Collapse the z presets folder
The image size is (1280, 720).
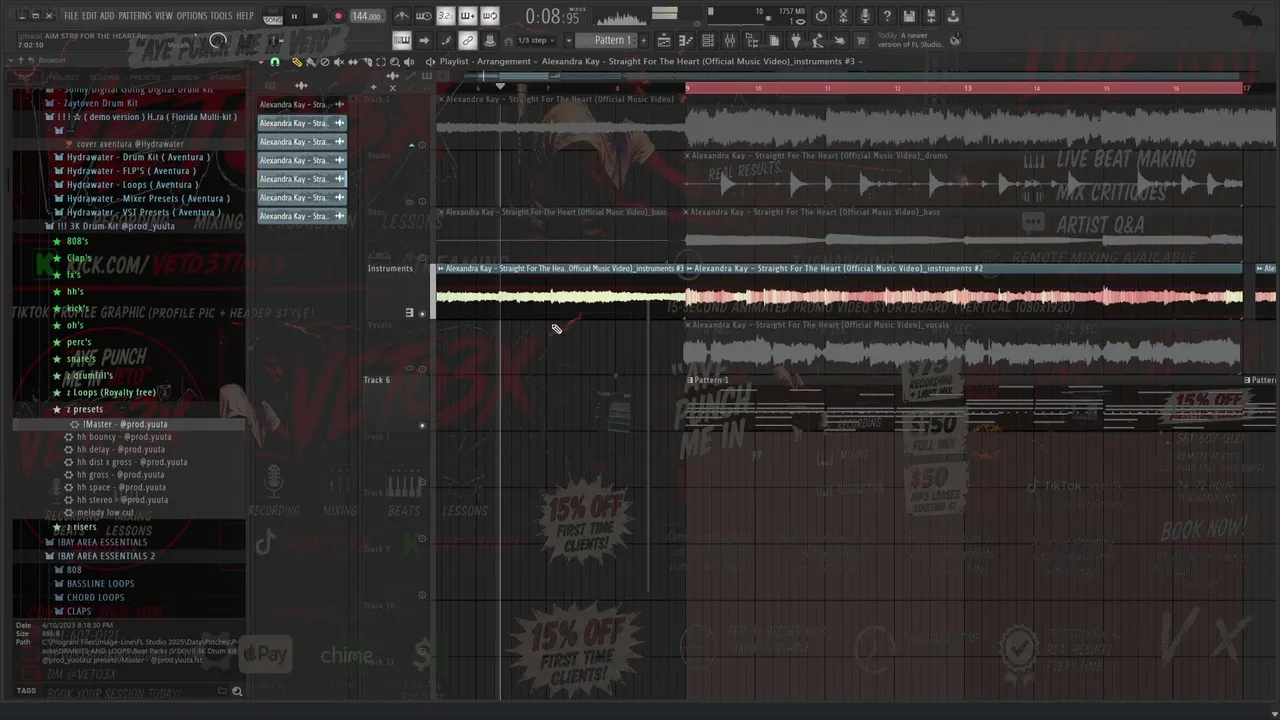tap(85, 409)
